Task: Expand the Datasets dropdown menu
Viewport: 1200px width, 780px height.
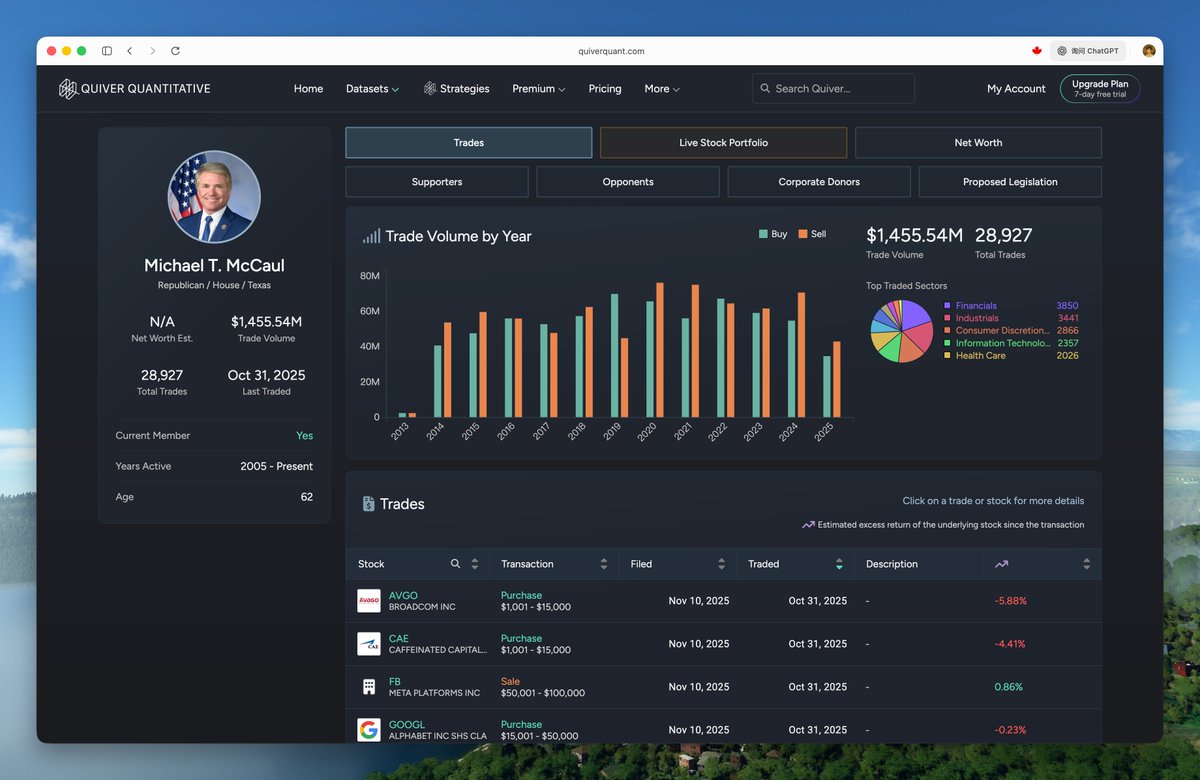Action: pyautogui.click(x=372, y=89)
